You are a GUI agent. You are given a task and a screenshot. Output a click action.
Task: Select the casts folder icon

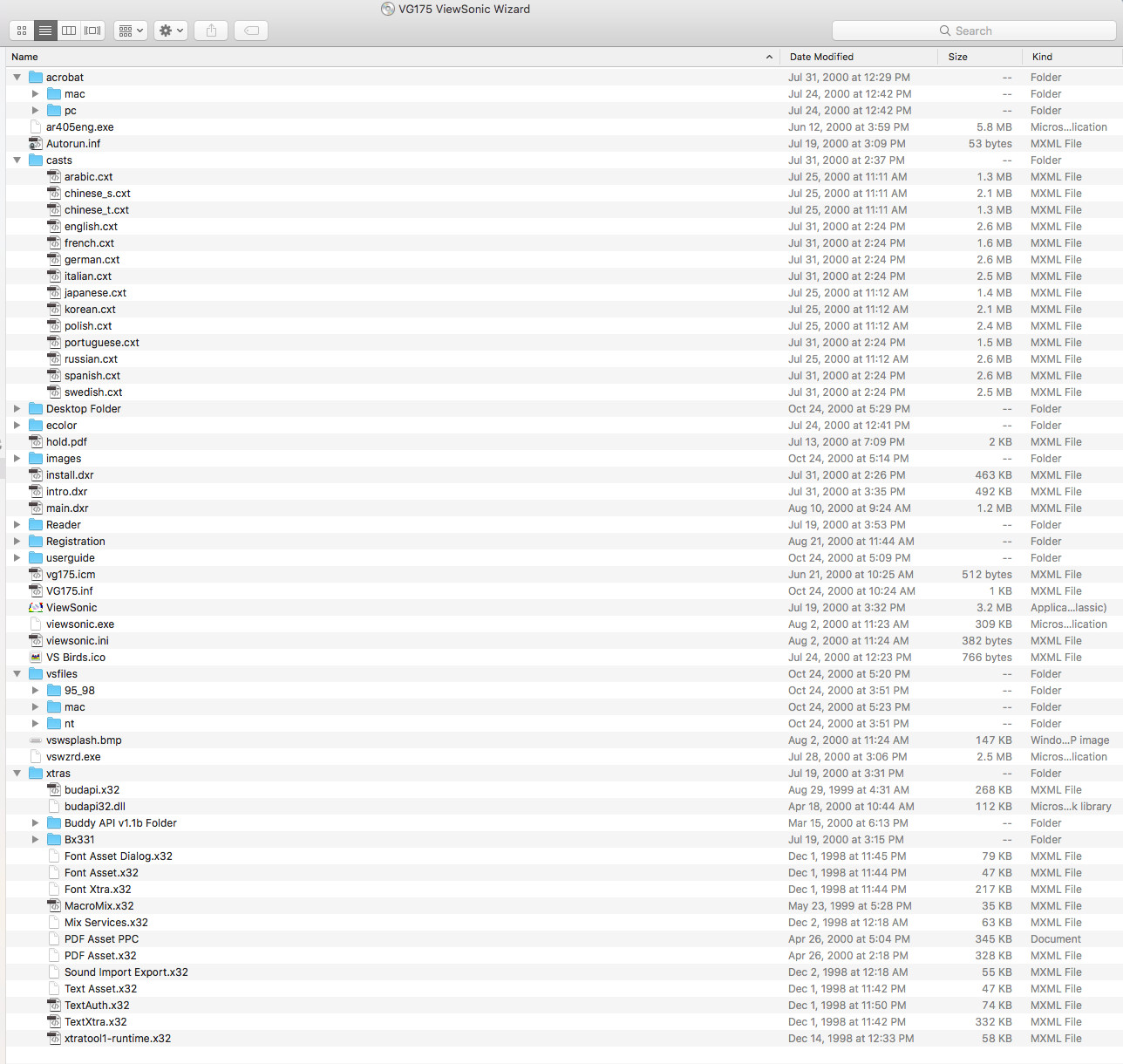point(36,160)
